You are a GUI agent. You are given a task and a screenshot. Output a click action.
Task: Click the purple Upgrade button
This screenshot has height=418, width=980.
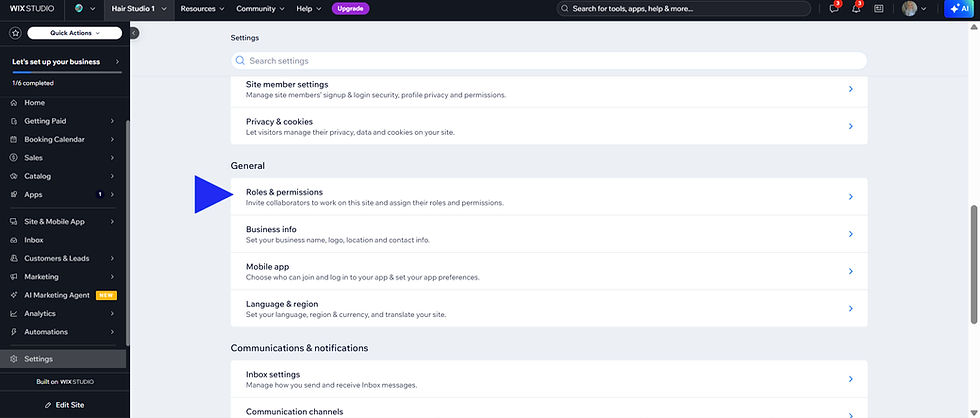(351, 9)
